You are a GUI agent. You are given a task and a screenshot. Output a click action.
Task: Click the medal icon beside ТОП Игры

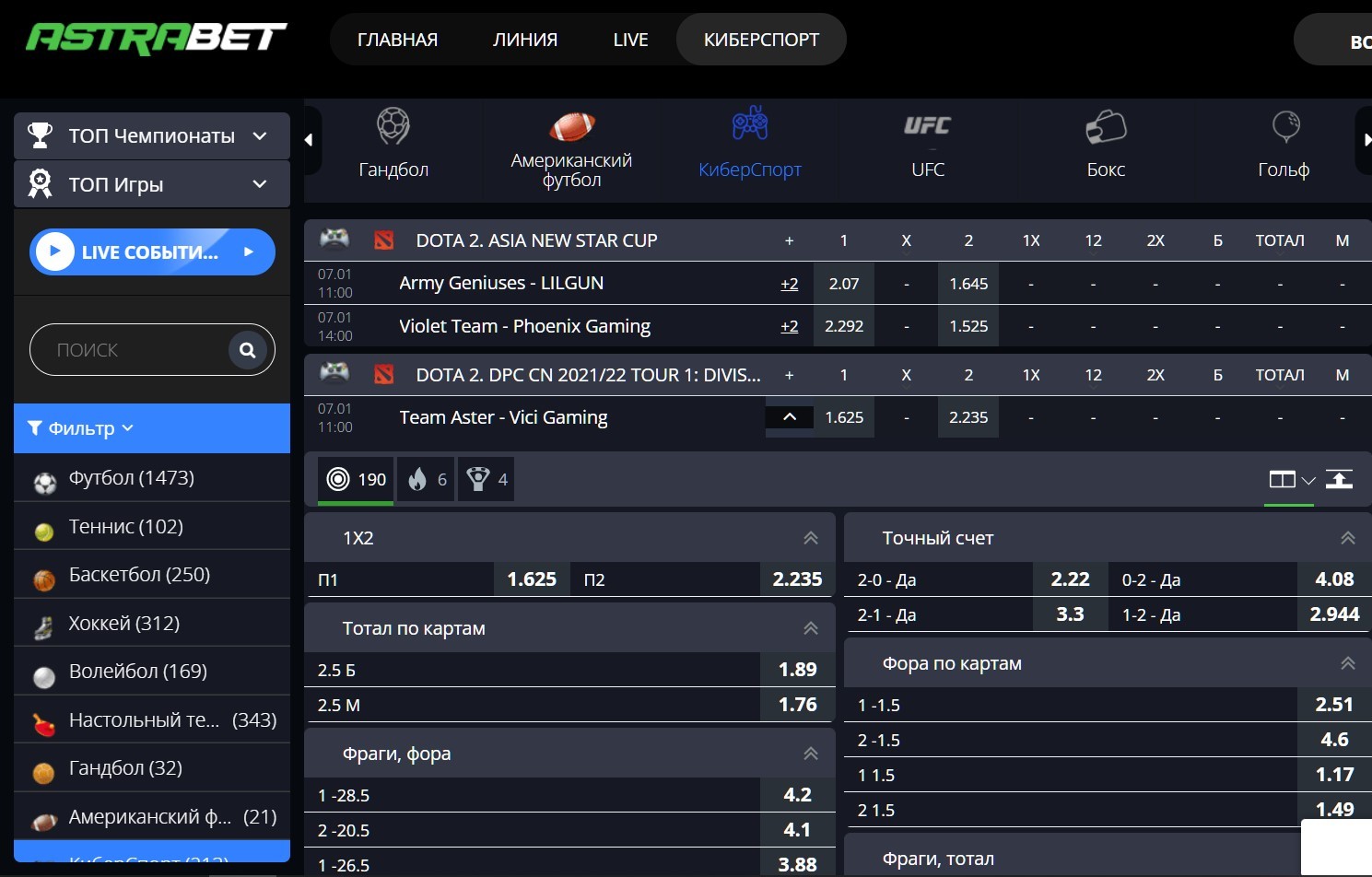click(40, 183)
